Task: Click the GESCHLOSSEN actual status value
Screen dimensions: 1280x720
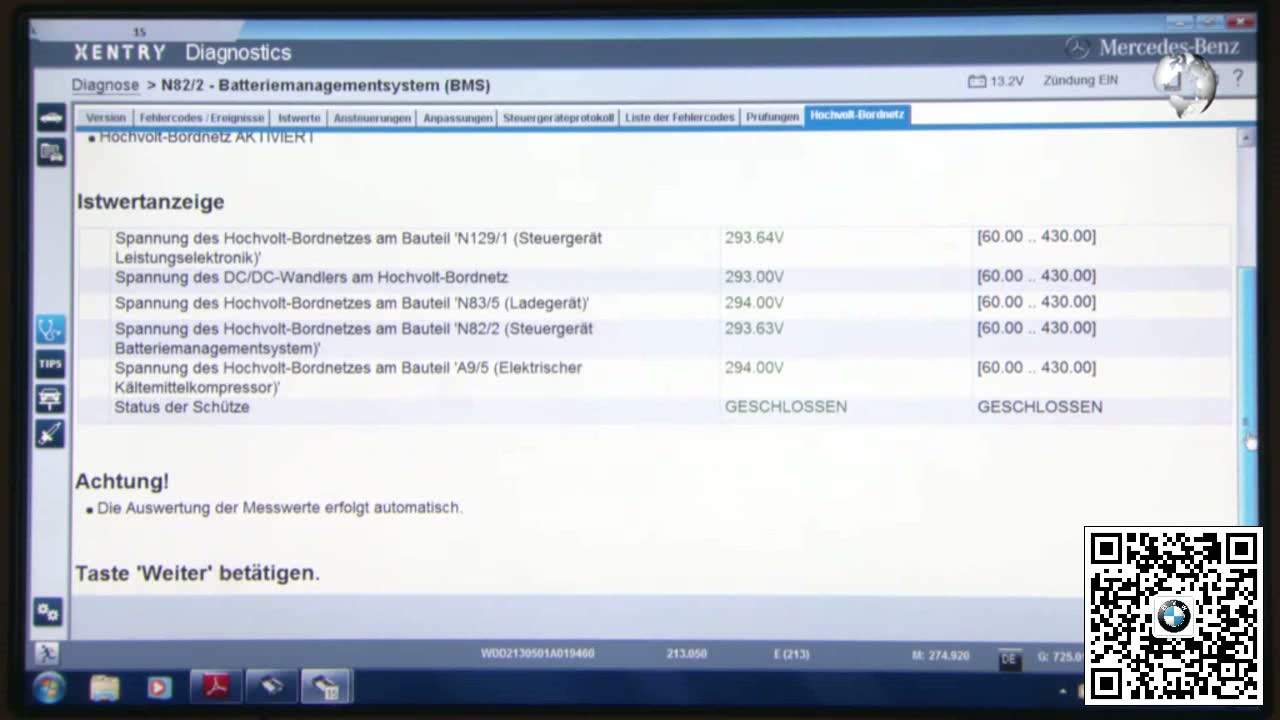Action: coord(786,407)
